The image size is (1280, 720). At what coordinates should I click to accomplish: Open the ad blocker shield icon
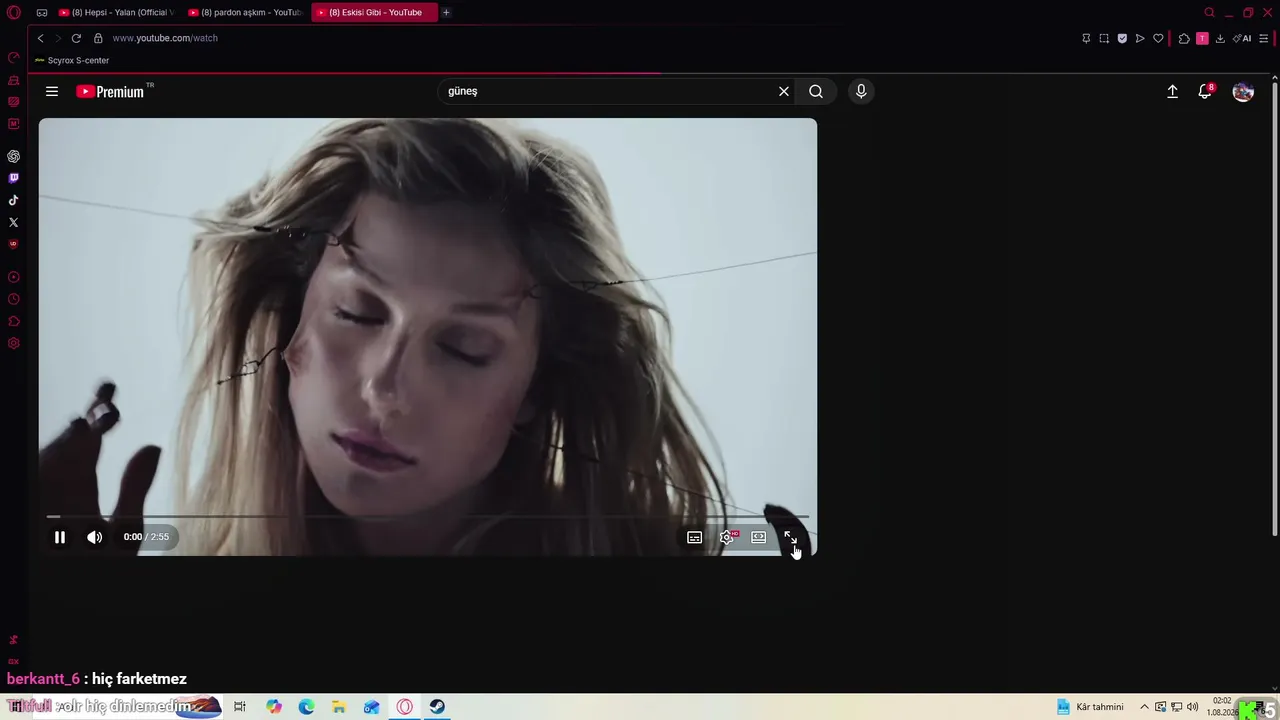(x=1122, y=38)
